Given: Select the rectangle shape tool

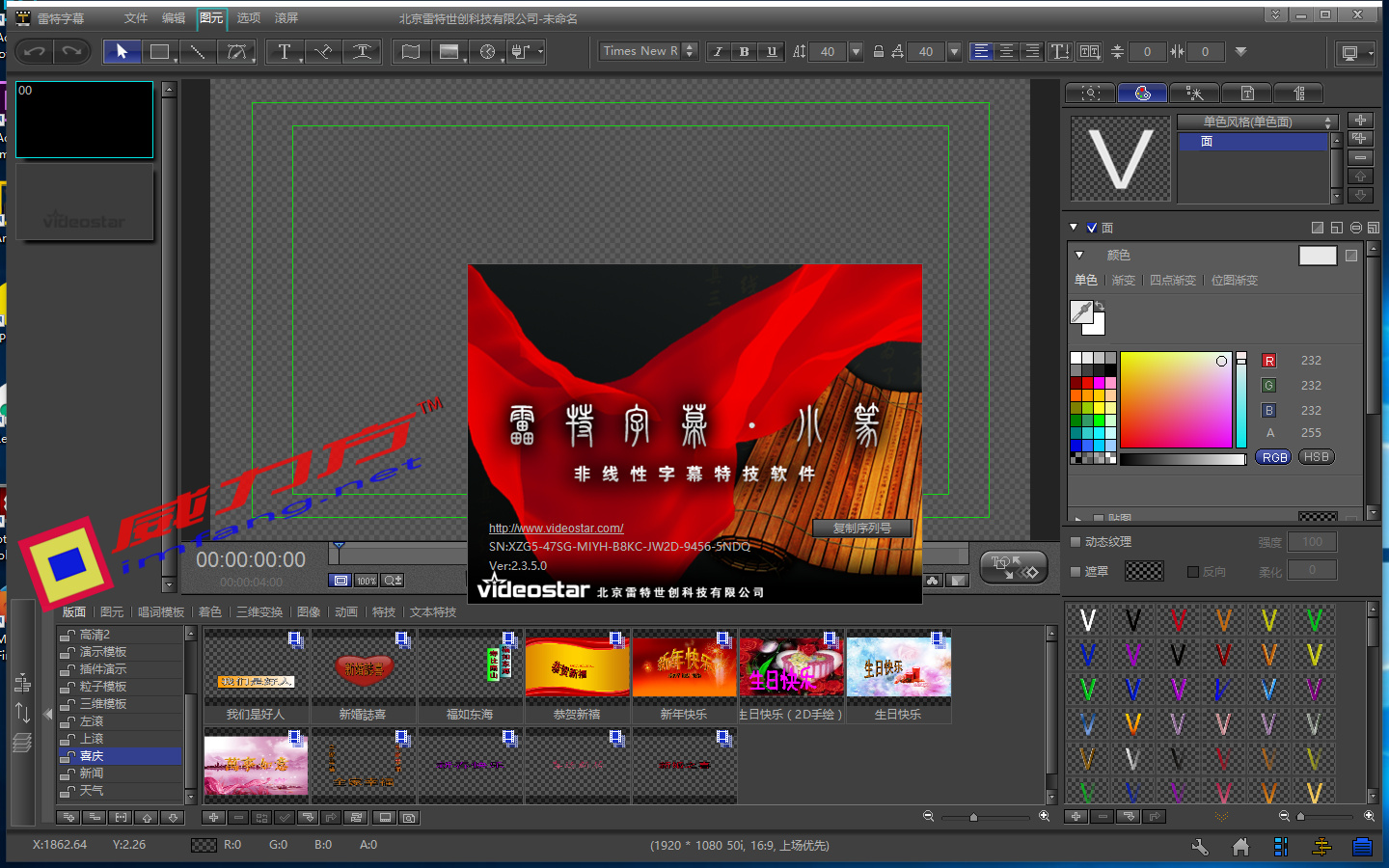Looking at the screenshot, I should coord(159,51).
